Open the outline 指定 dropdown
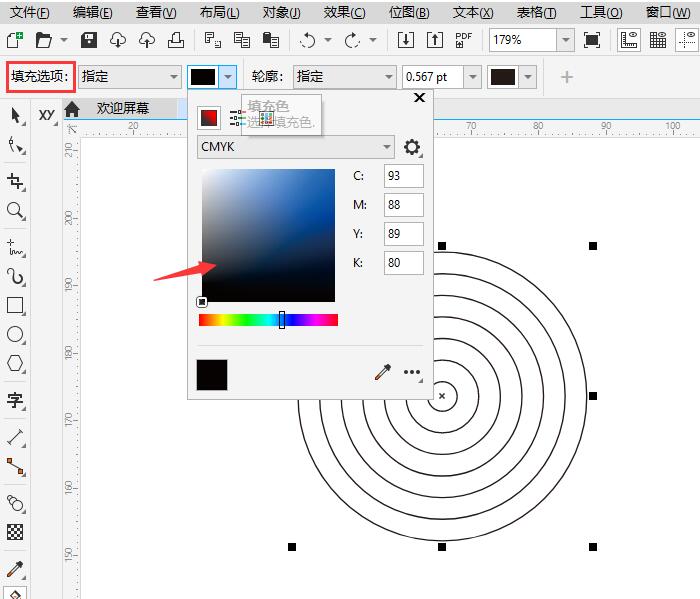The width and height of the screenshot is (700, 599). (344, 77)
